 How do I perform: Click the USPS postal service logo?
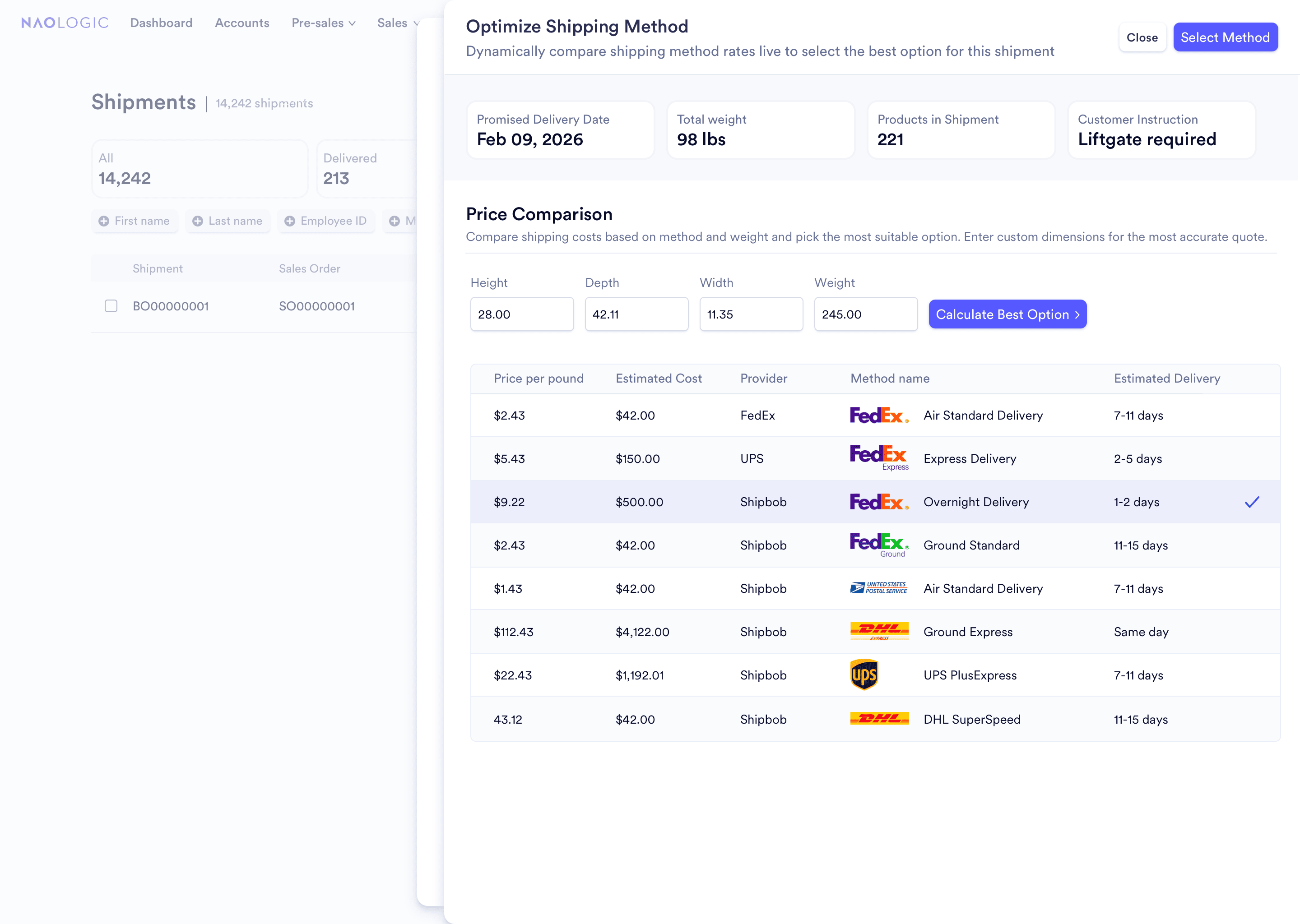click(878, 588)
